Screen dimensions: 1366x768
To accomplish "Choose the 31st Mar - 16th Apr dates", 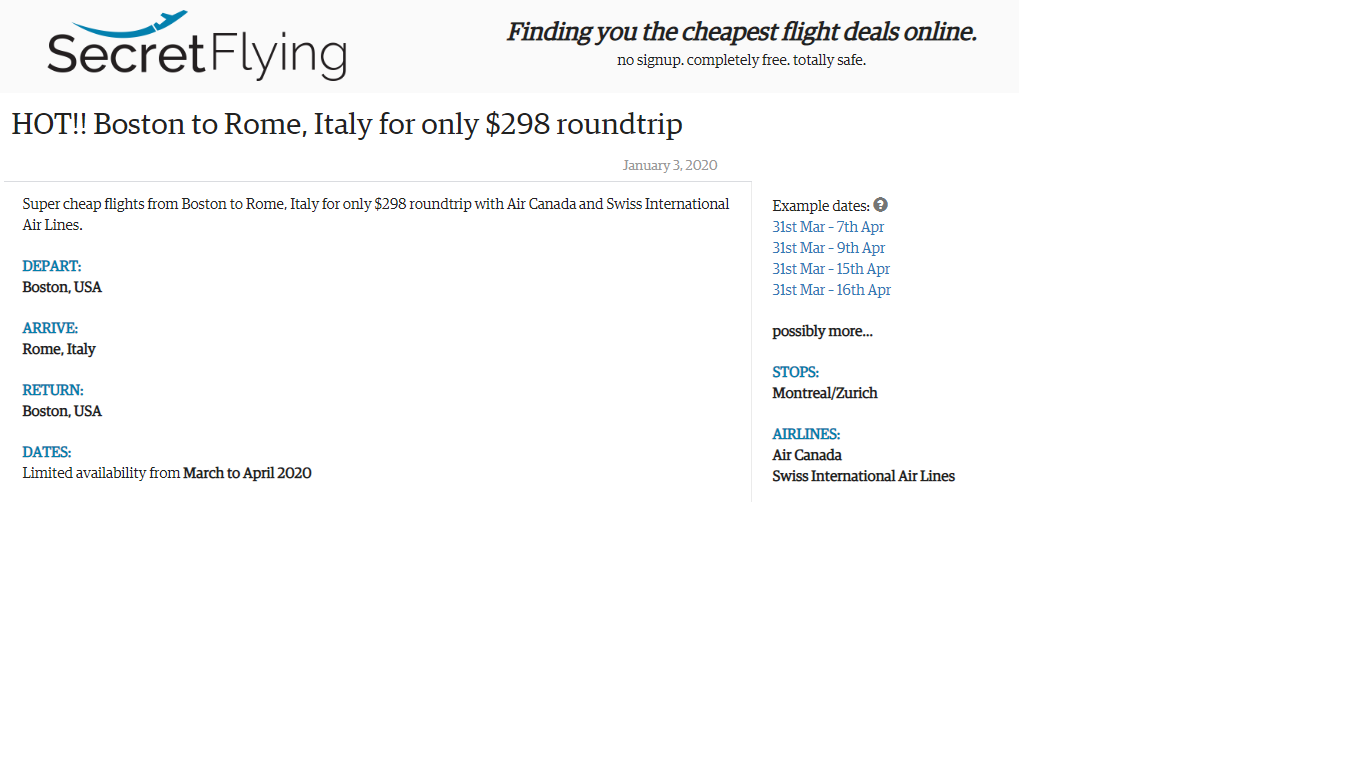I will point(831,290).
